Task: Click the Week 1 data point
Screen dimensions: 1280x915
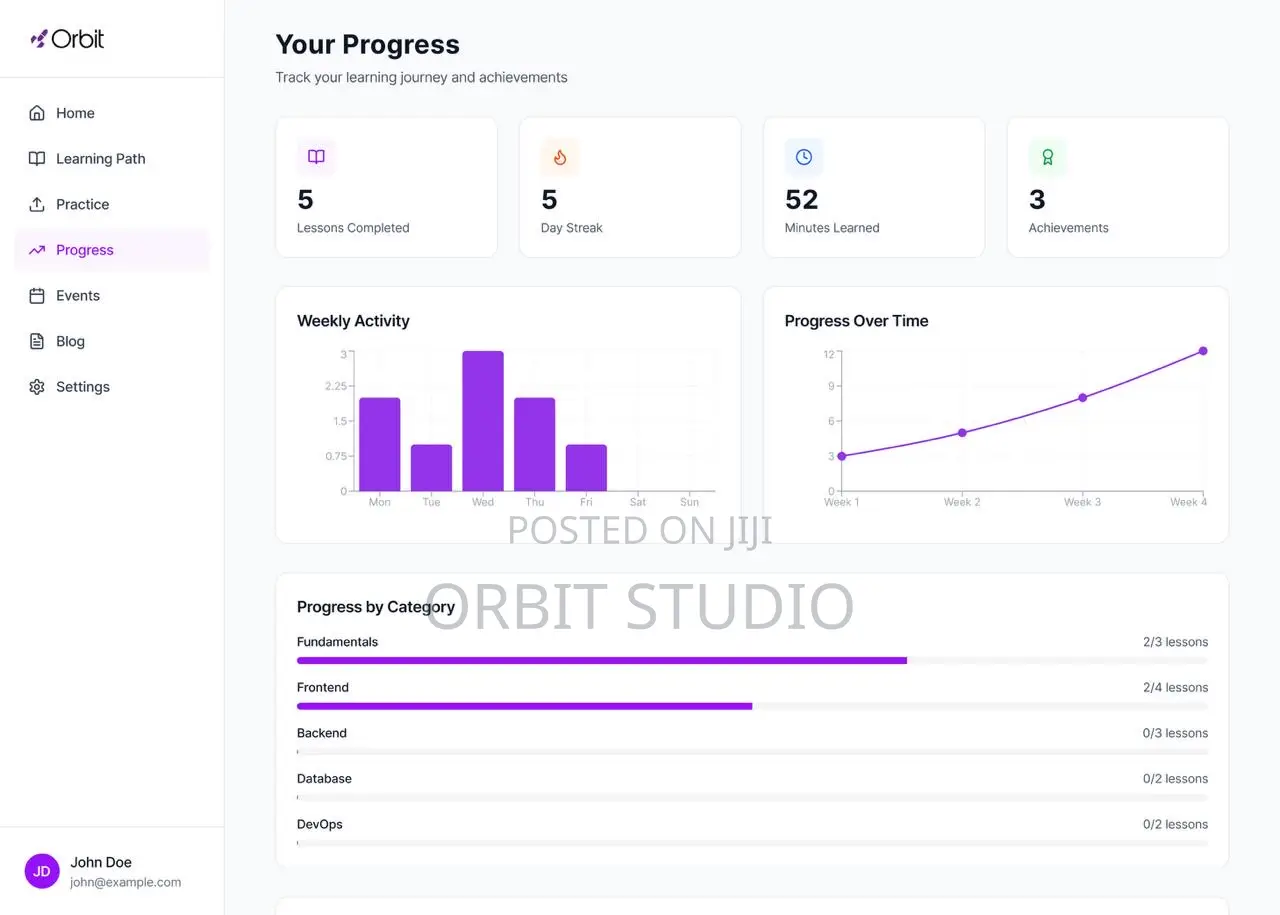Action: 842,456
